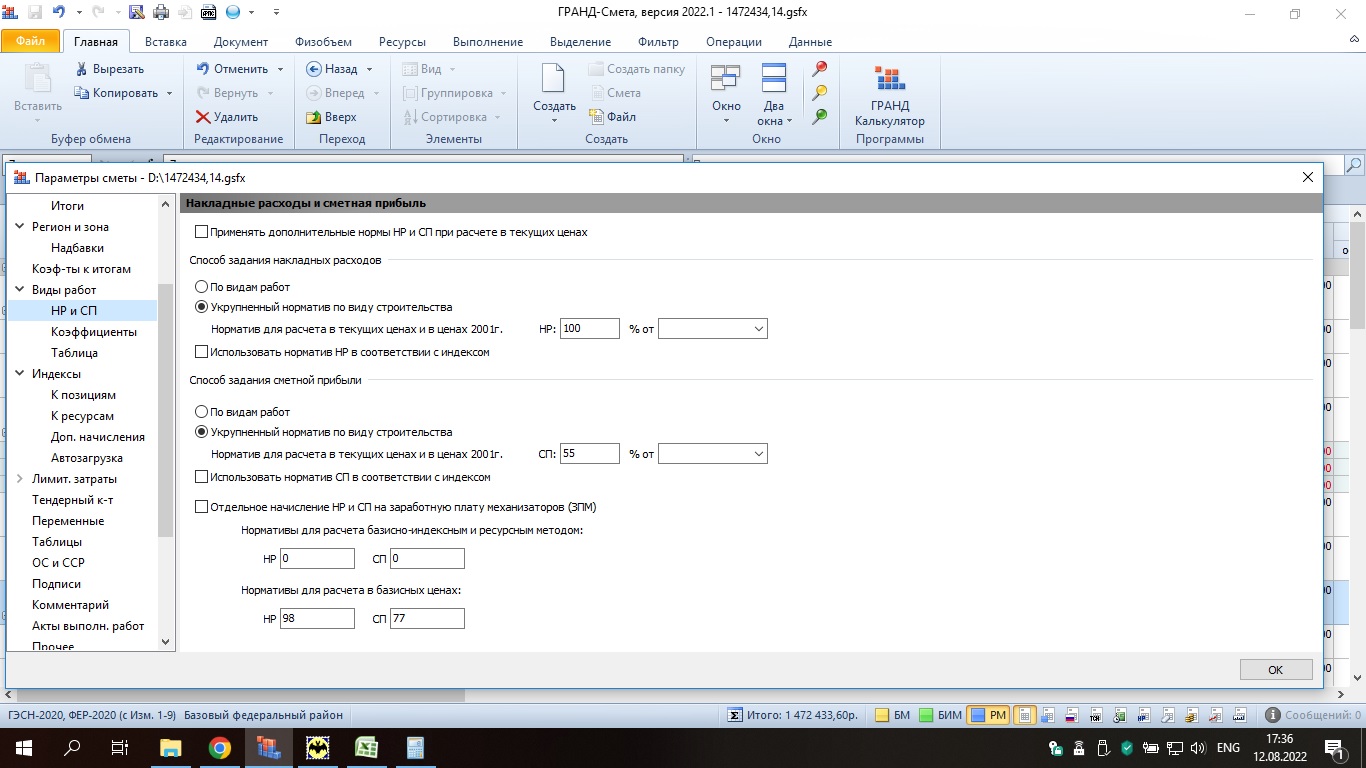Open the Calculator app from the taskbar
Image resolution: width=1366 pixels, height=768 pixels.
[x=415, y=748]
